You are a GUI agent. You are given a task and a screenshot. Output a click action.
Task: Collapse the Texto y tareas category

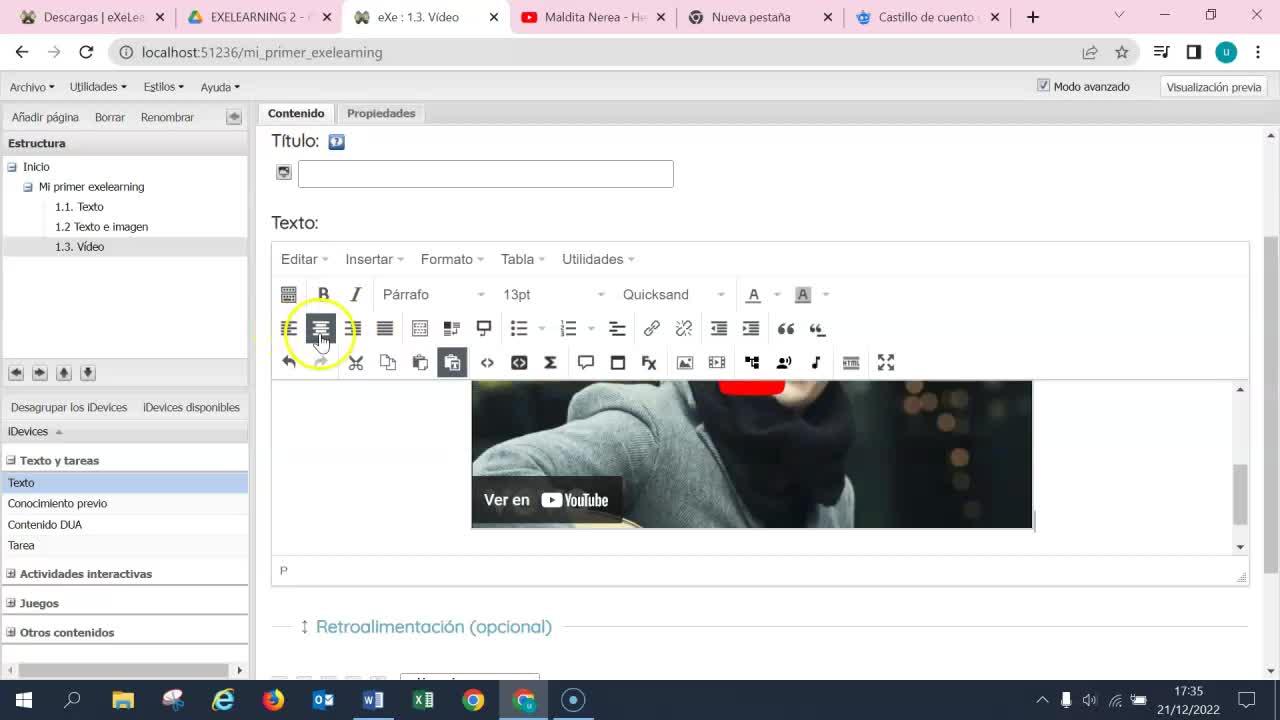coord(12,461)
